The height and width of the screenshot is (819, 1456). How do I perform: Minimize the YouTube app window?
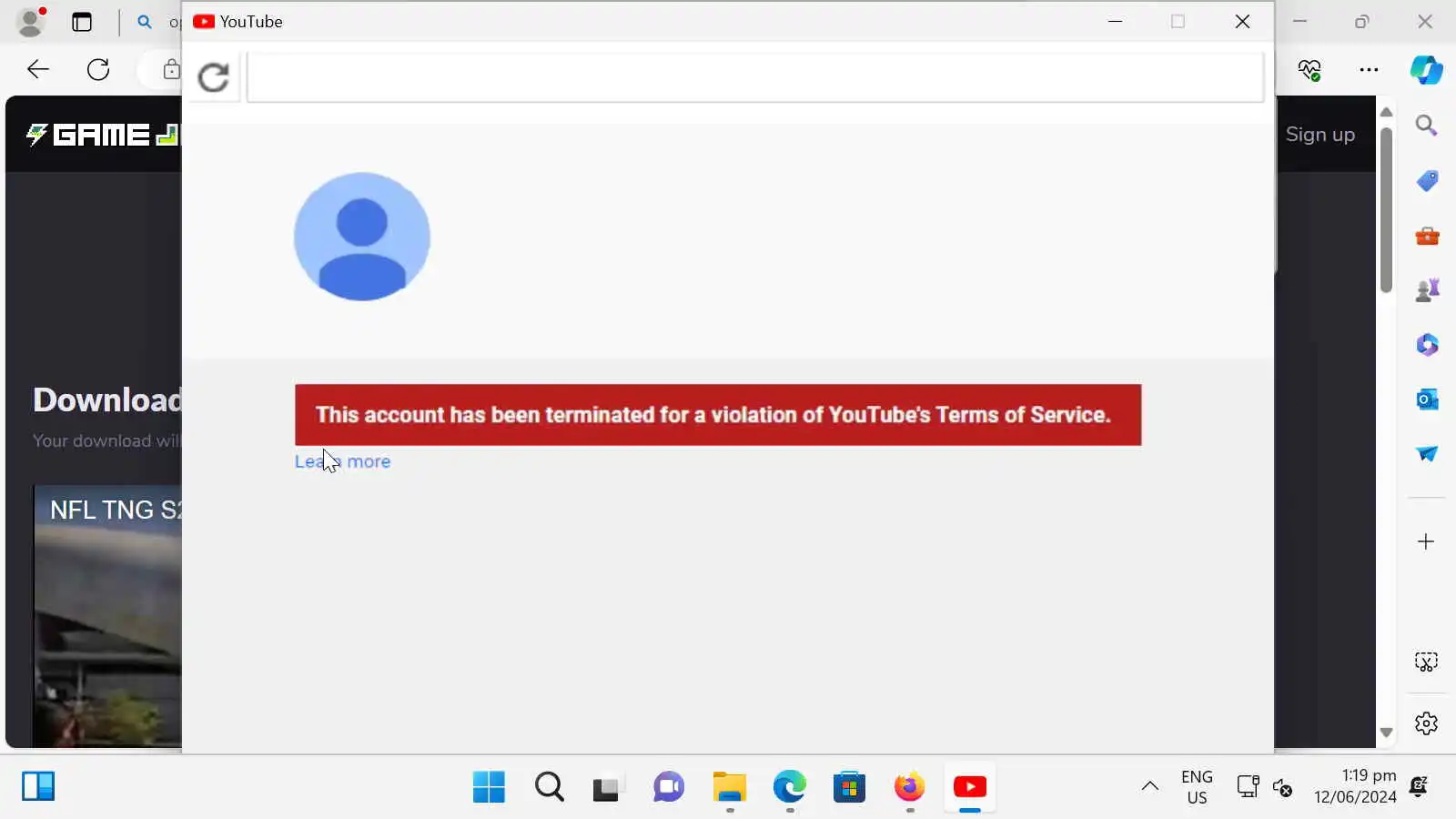point(1115,21)
